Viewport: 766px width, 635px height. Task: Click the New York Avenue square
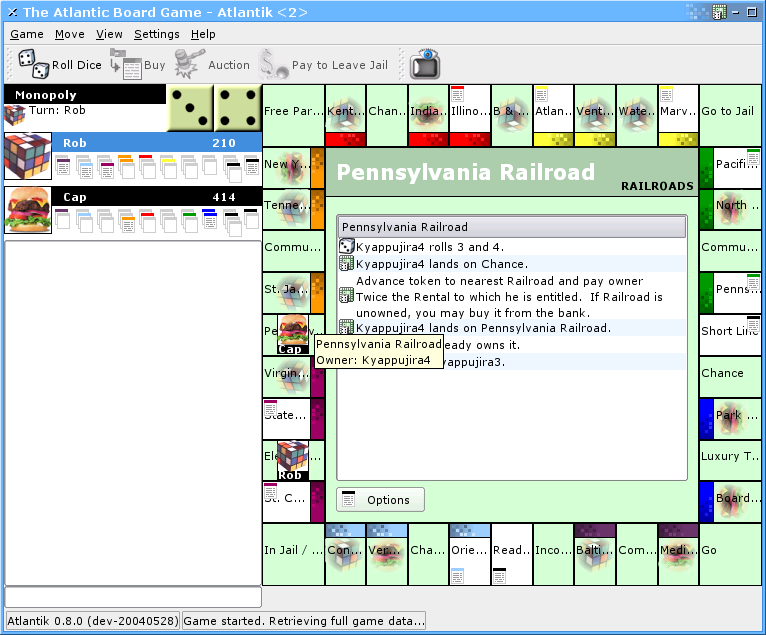294,168
